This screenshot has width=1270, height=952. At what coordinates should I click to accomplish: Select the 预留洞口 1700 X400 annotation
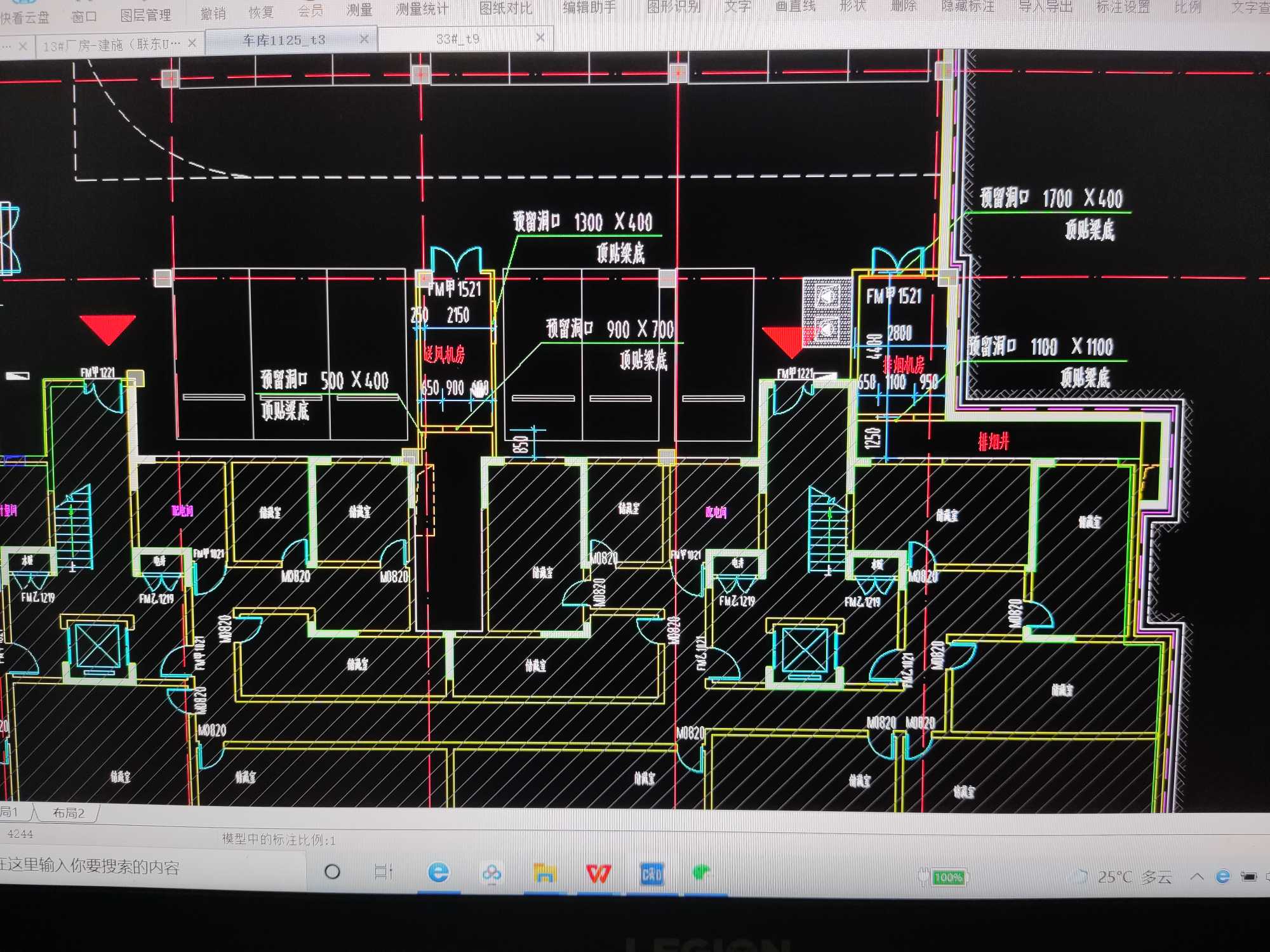point(1052,199)
